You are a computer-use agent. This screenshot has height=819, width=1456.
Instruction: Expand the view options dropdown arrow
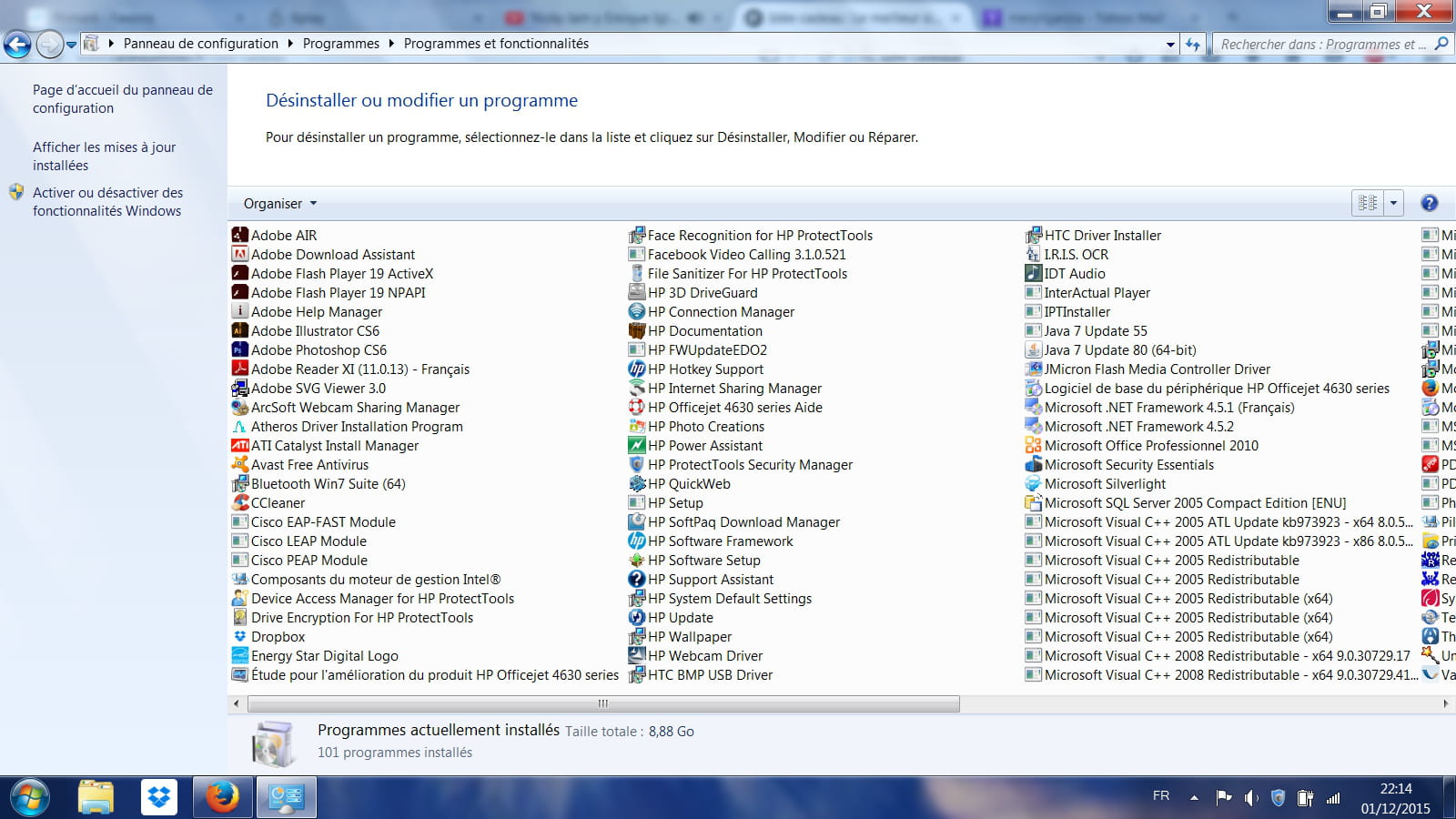tap(1393, 204)
